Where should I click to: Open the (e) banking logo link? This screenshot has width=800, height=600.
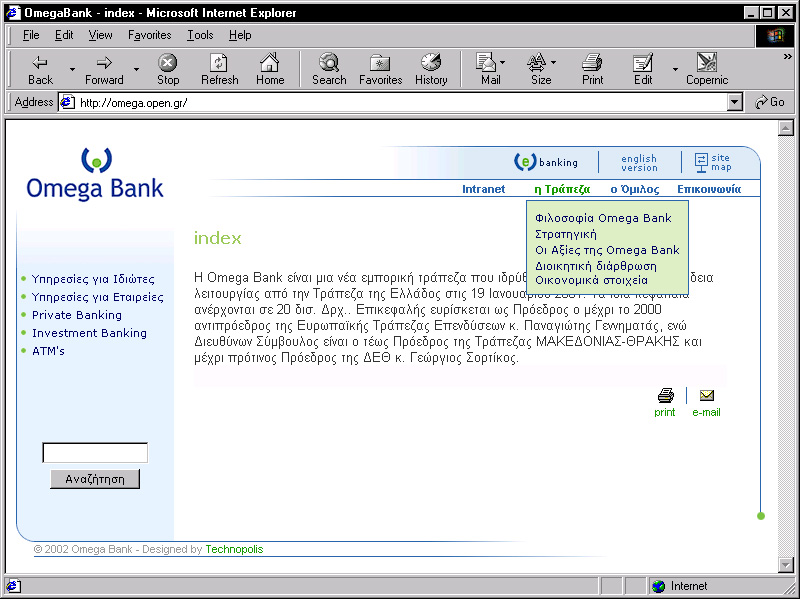coord(545,162)
